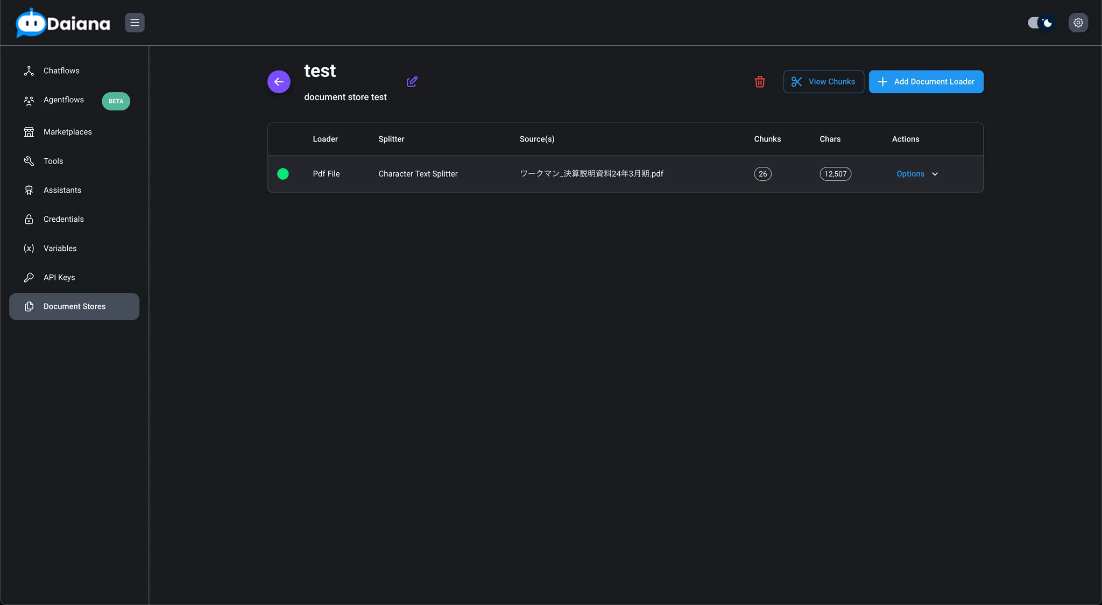Click Add Document Loader button
The width and height of the screenshot is (1102, 605).
click(926, 82)
